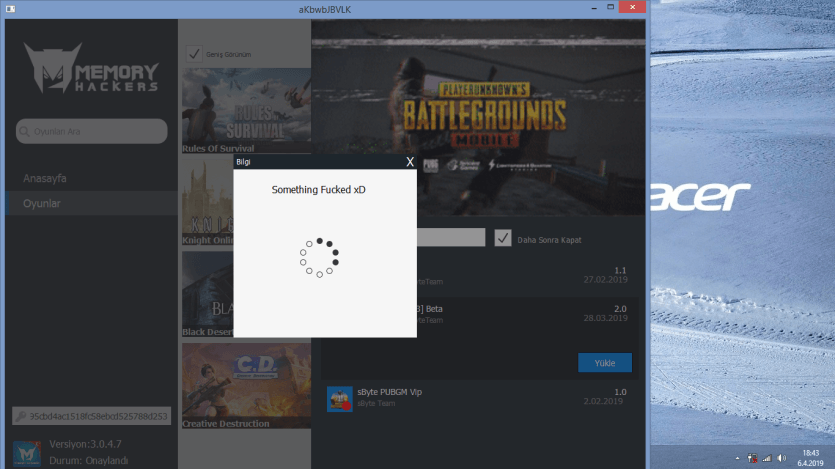Click the 27.02.2019 date of version 1.1

[x=605, y=279]
